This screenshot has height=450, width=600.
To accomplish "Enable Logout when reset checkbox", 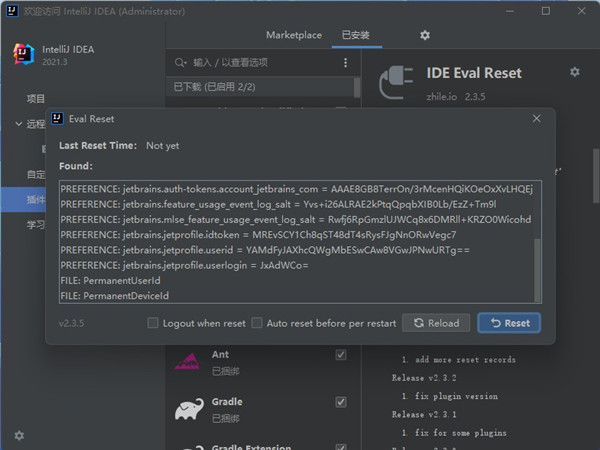I will (153, 323).
